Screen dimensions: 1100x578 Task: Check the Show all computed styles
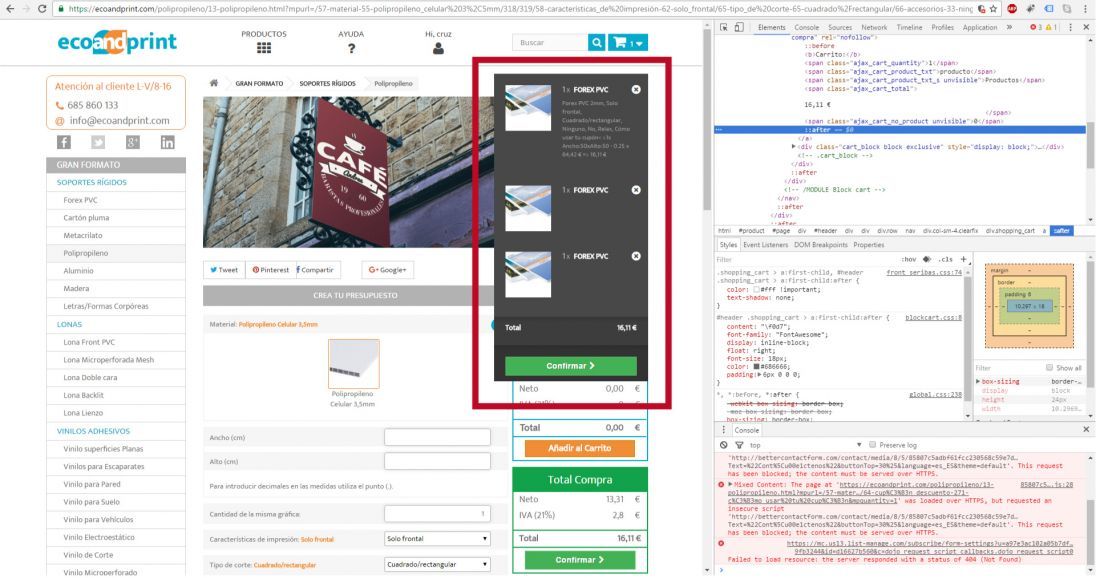click(x=1049, y=368)
